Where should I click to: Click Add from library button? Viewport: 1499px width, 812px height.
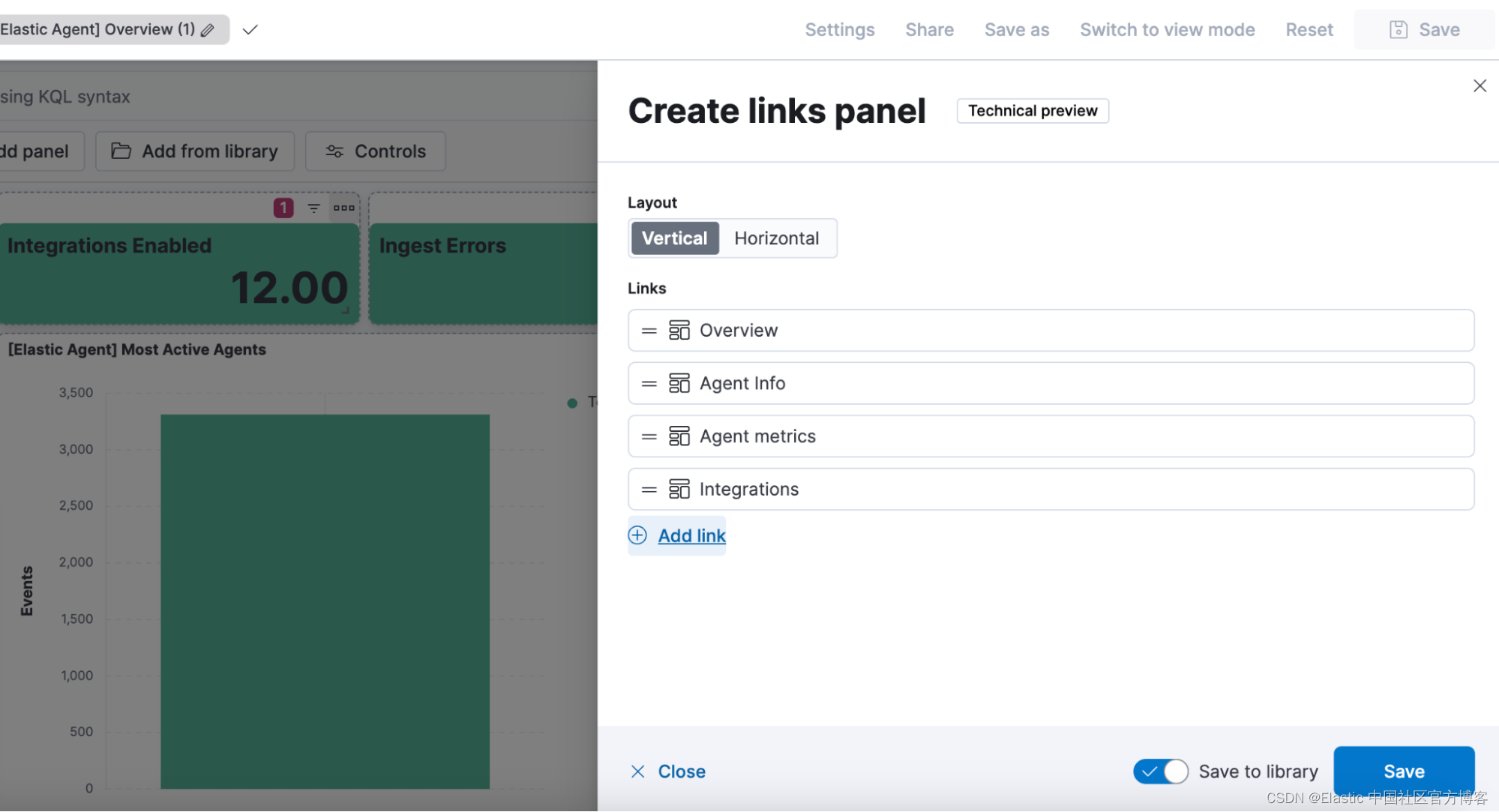pyautogui.click(x=195, y=151)
